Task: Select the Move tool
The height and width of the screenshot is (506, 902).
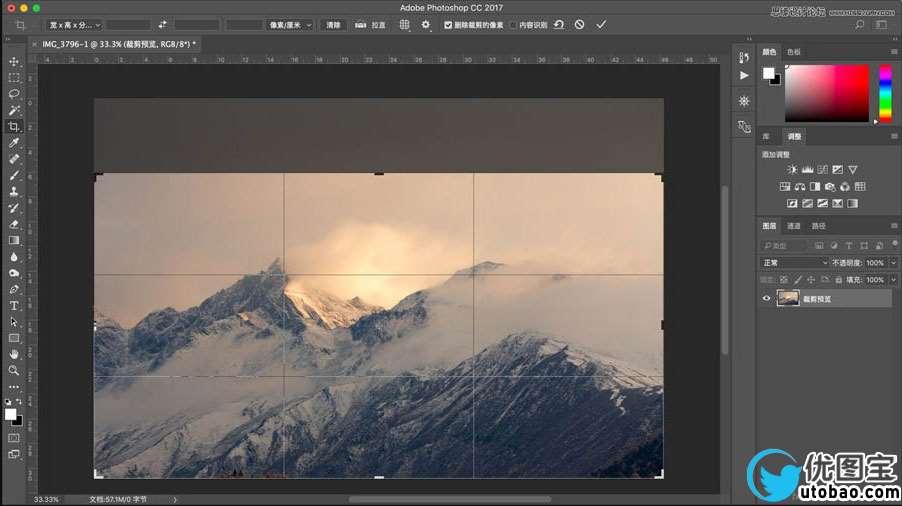Action: coord(14,62)
